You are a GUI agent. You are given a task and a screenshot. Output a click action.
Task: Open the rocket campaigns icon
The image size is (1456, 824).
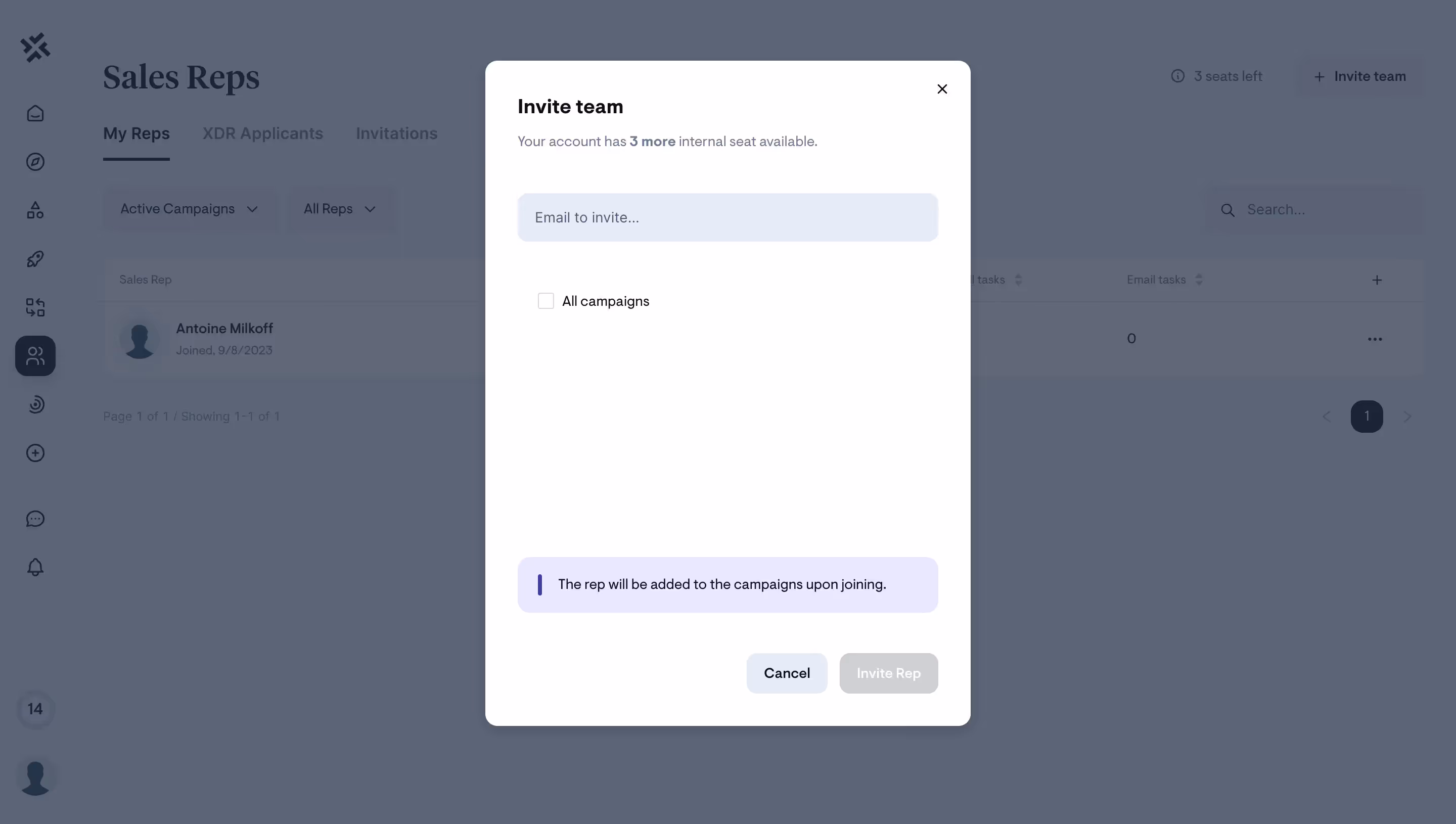tap(35, 259)
